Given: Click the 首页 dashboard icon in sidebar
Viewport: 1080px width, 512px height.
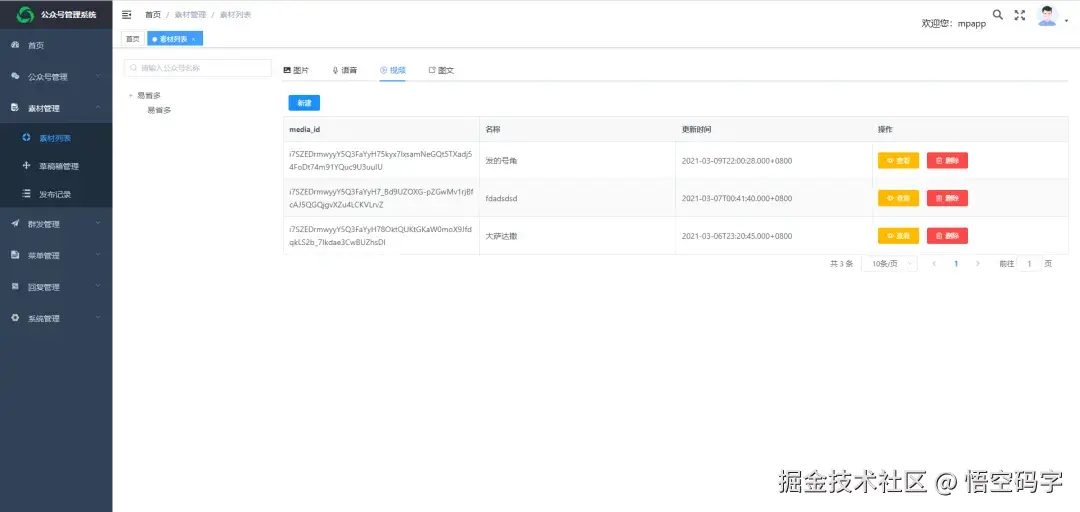Looking at the screenshot, I should 15,45.
